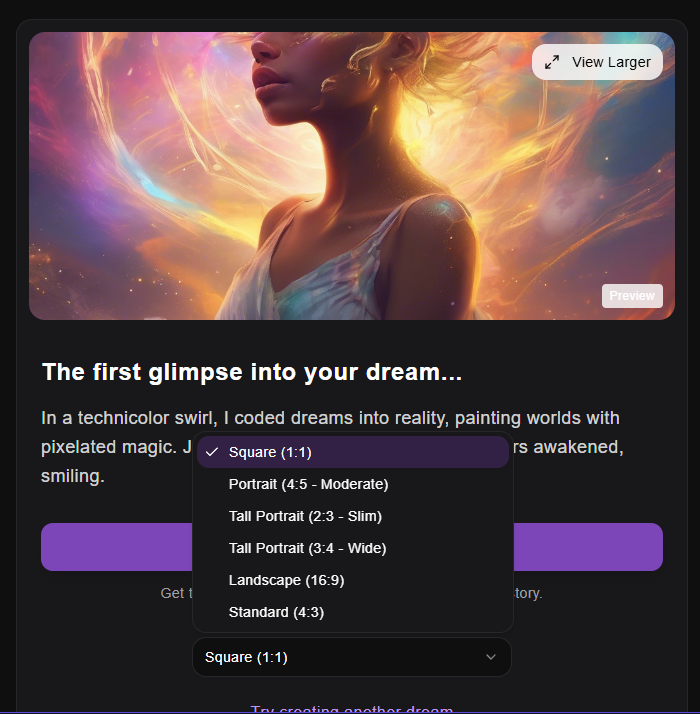Image resolution: width=700 pixels, height=714 pixels.
Task: Pick Tall Portrait (3:4 - Wide) option
Action: pos(353,548)
